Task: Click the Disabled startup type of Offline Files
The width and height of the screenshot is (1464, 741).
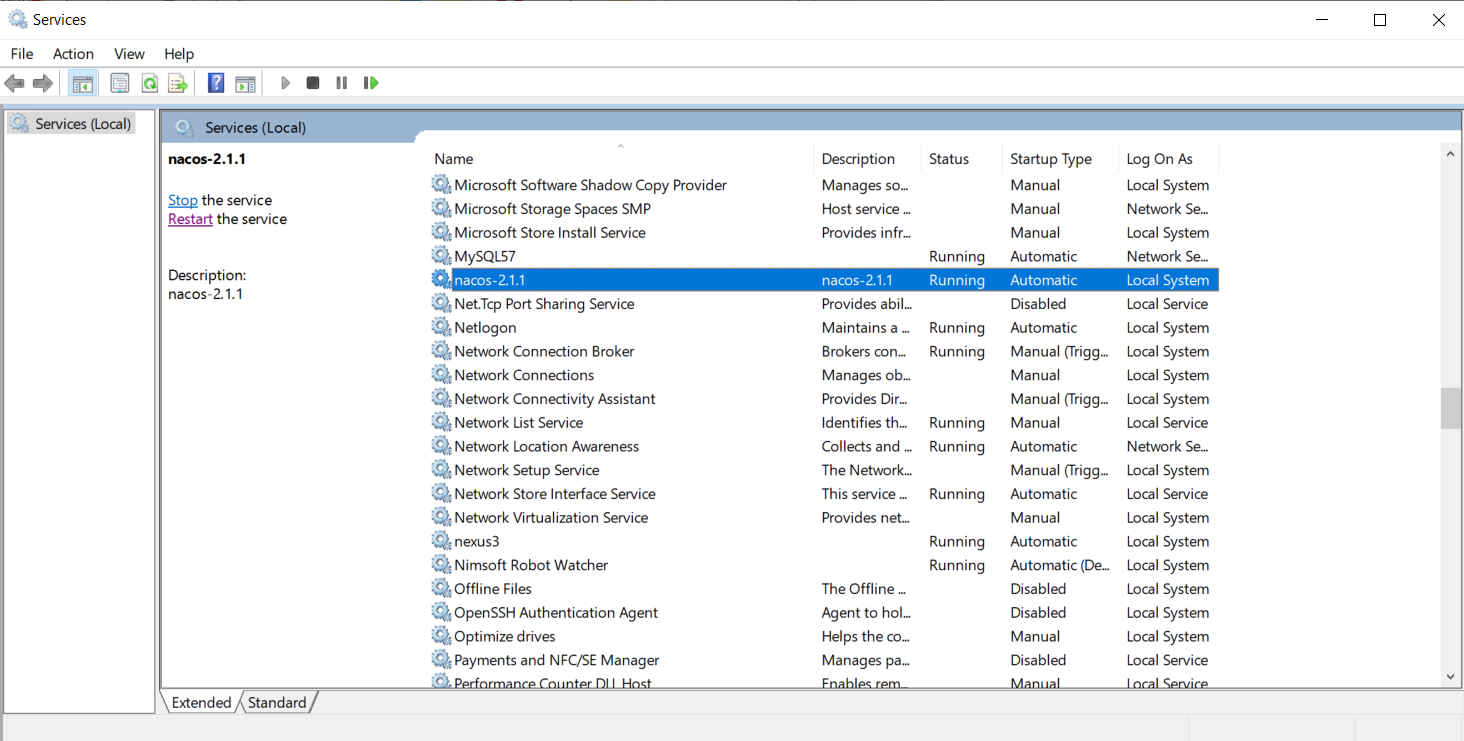Action: [1038, 589]
